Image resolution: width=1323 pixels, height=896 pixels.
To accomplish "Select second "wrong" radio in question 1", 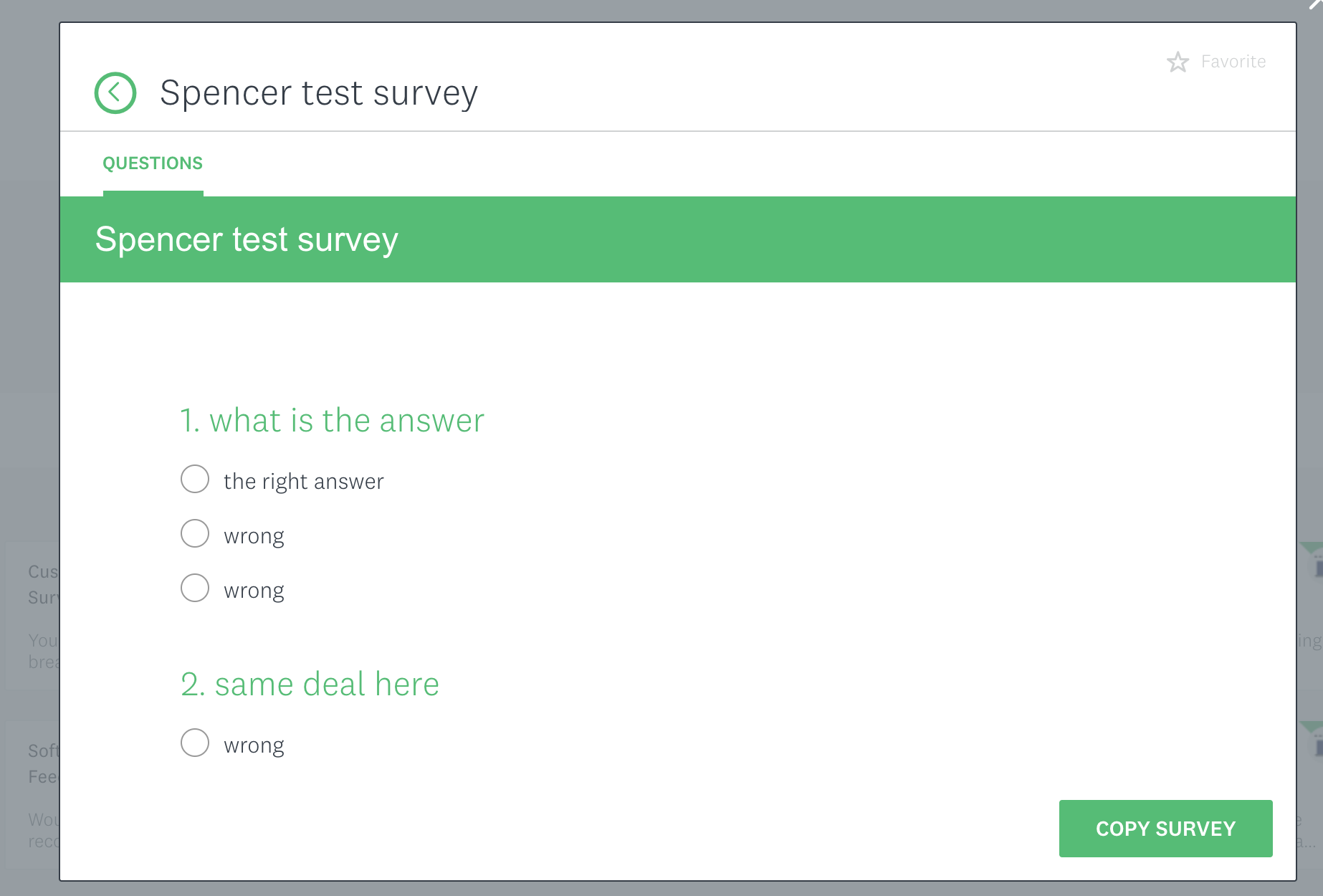I will point(195,588).
